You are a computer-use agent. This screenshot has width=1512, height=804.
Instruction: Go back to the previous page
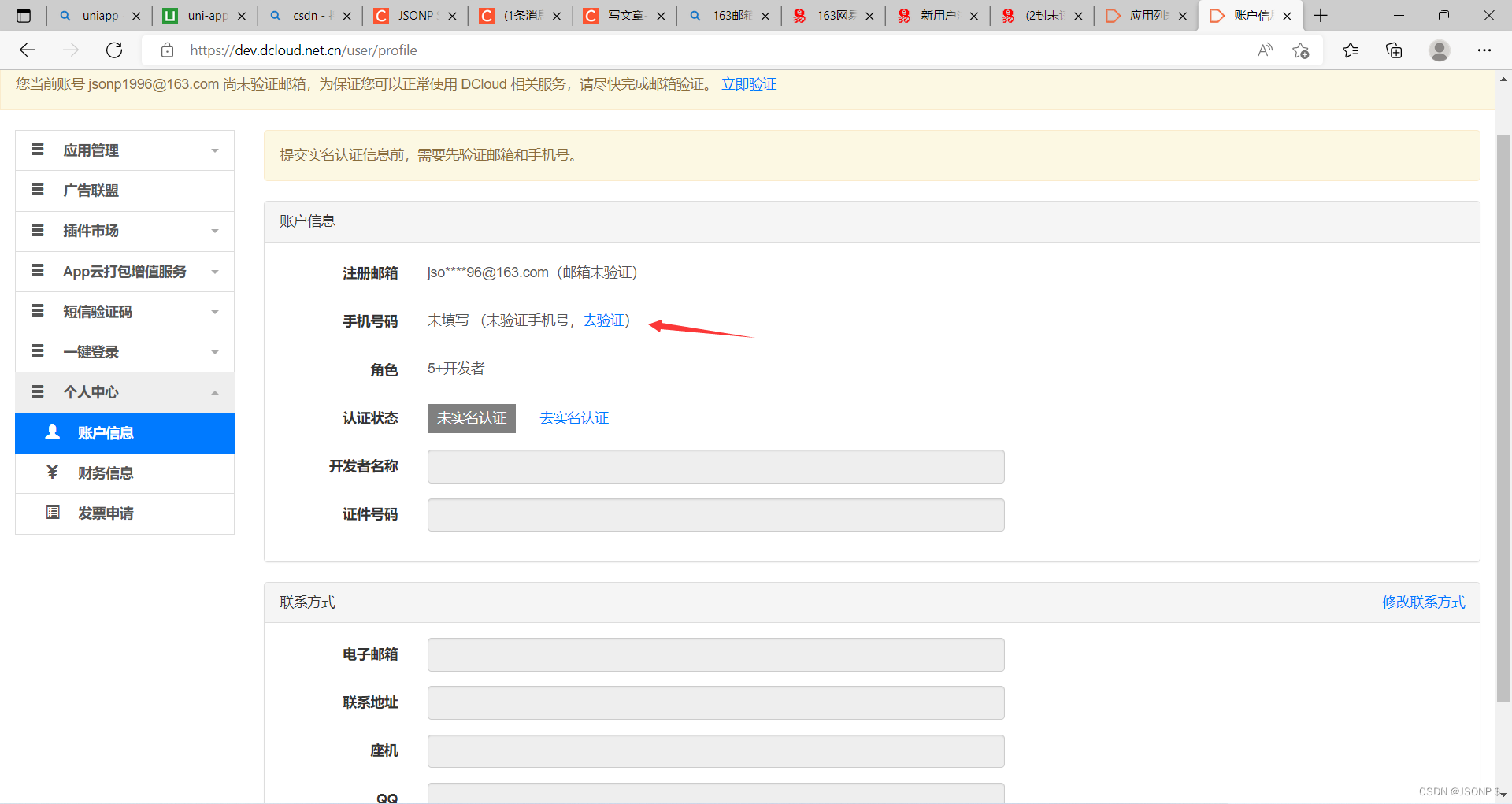[x=28, y=50]
